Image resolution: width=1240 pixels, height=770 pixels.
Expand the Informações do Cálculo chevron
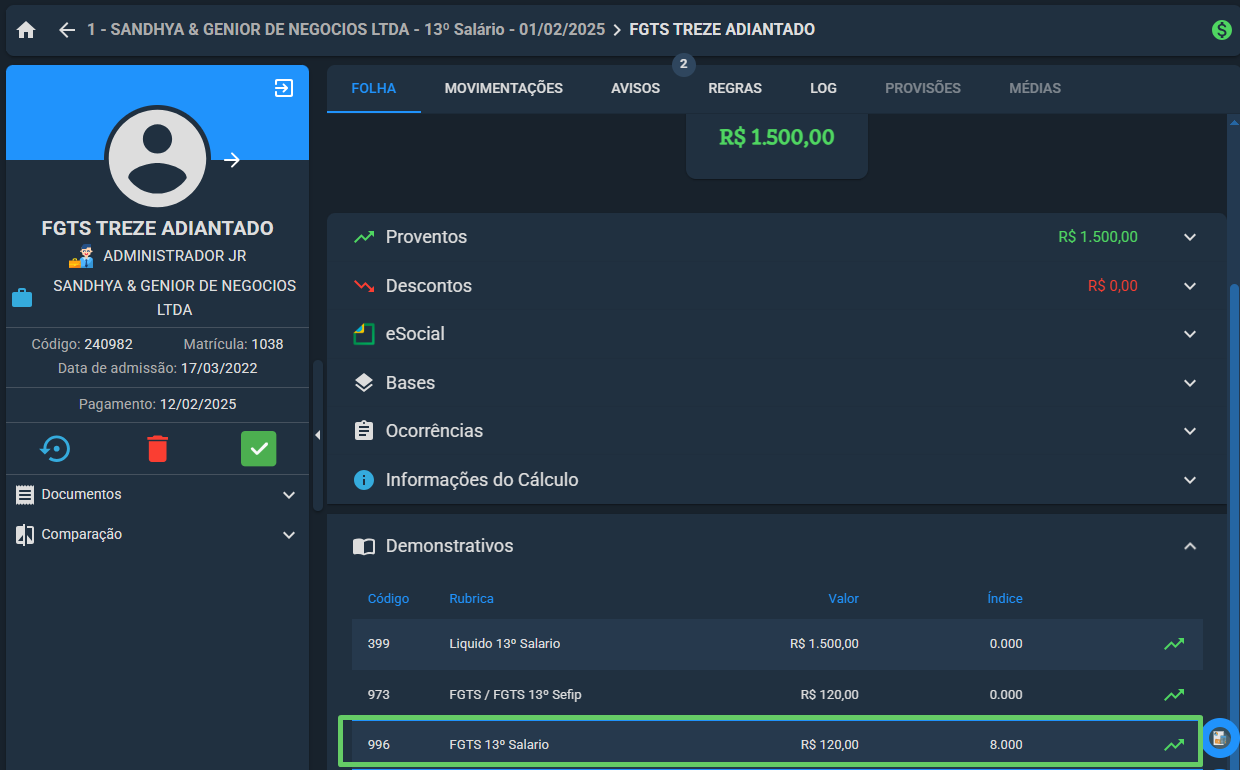1190,480
